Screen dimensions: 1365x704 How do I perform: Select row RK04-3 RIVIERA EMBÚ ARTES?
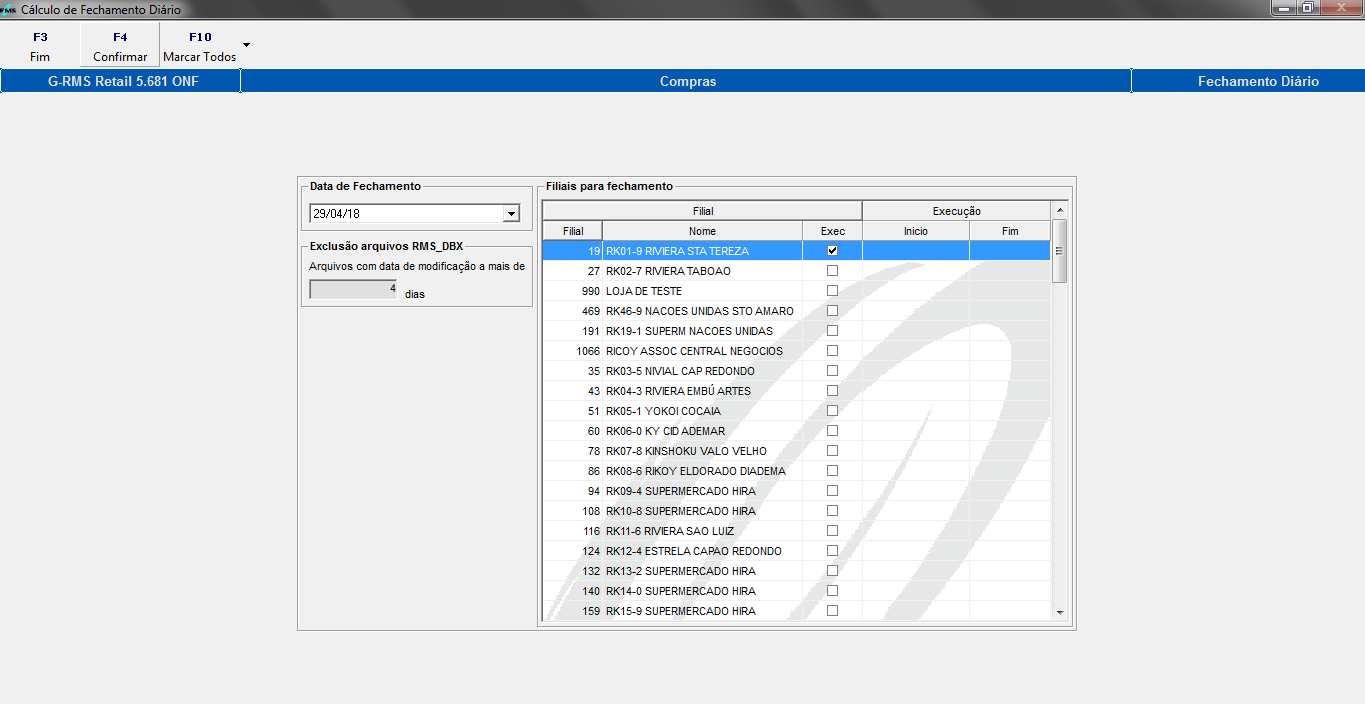click(796, 391)
